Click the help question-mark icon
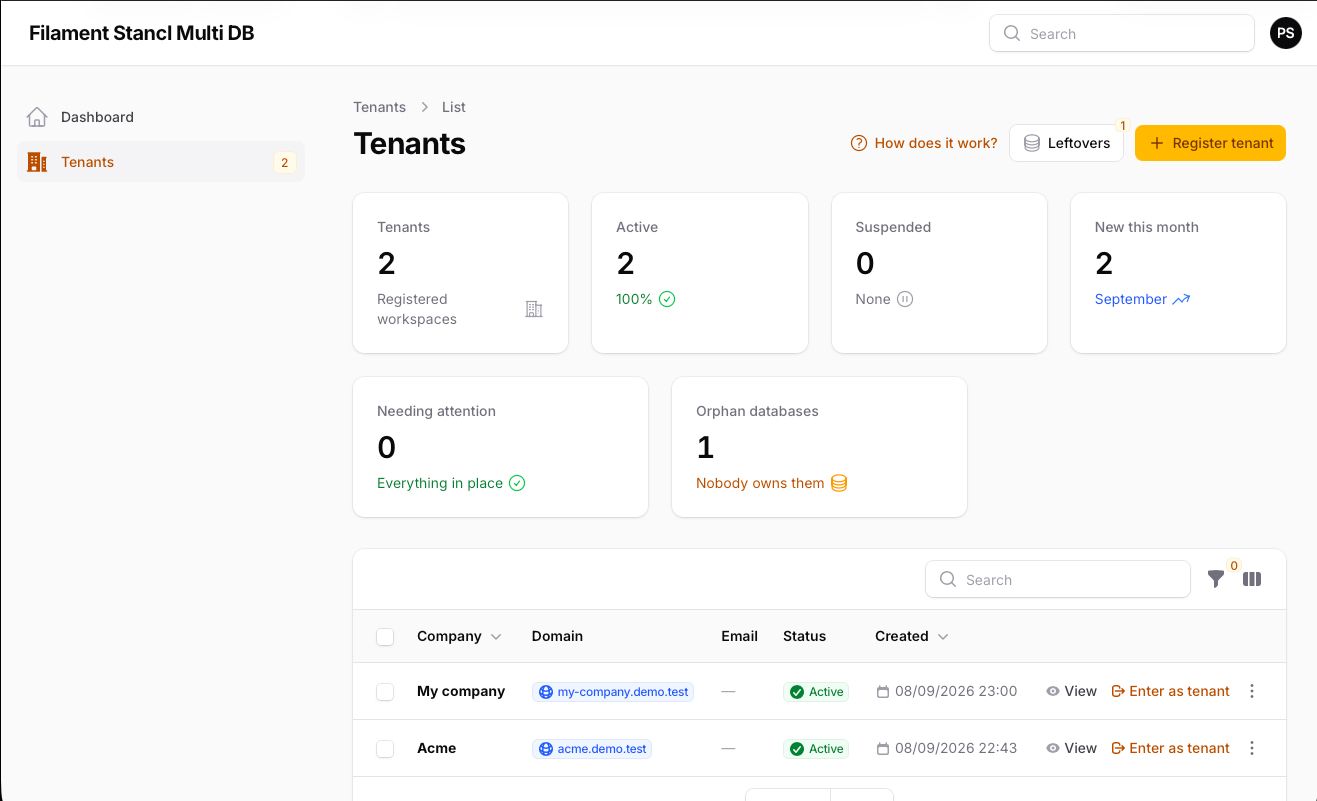The image size is (1317, 801). pos(858,143)
